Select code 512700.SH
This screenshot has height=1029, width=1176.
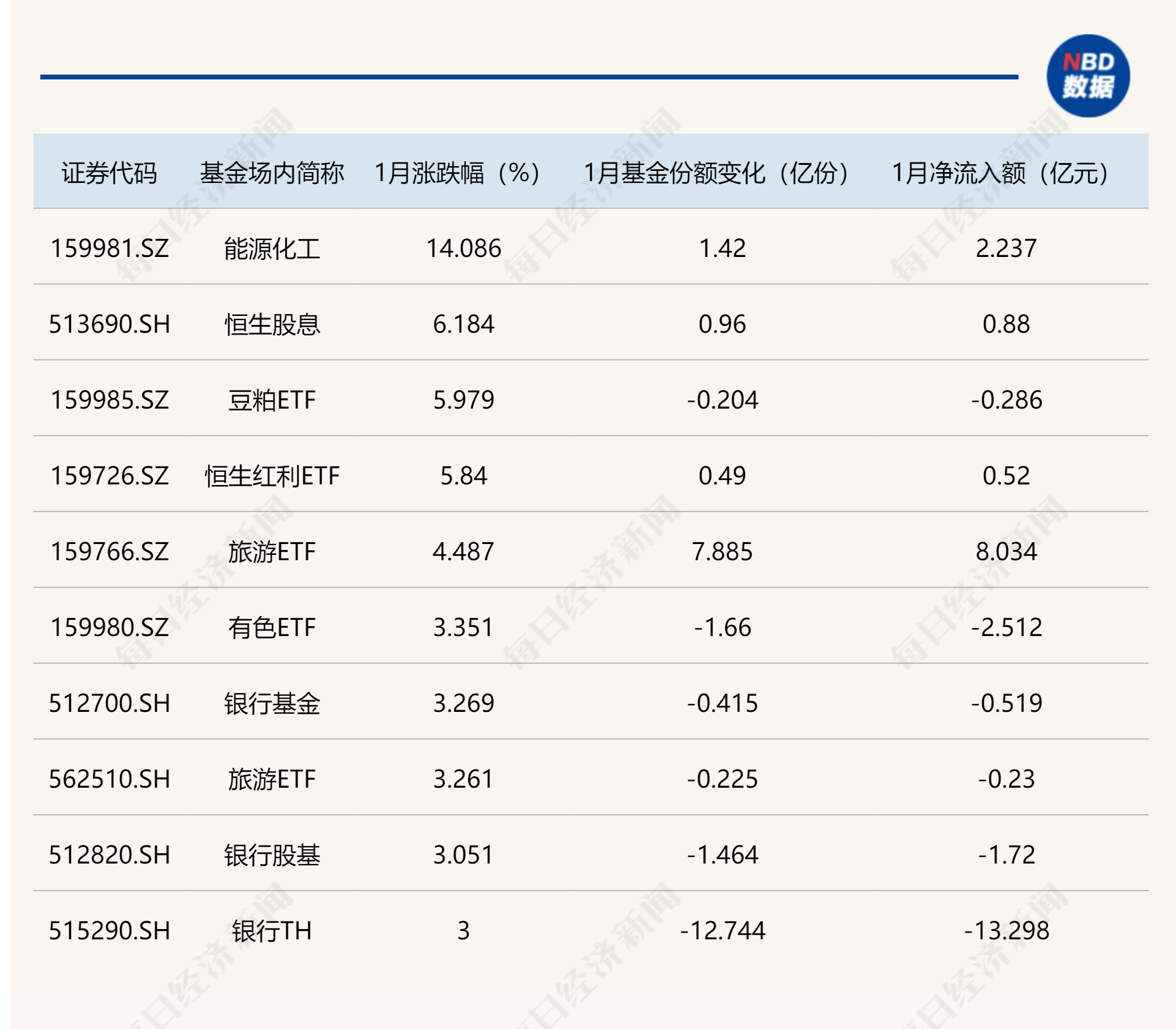click(x=110, y=703)
